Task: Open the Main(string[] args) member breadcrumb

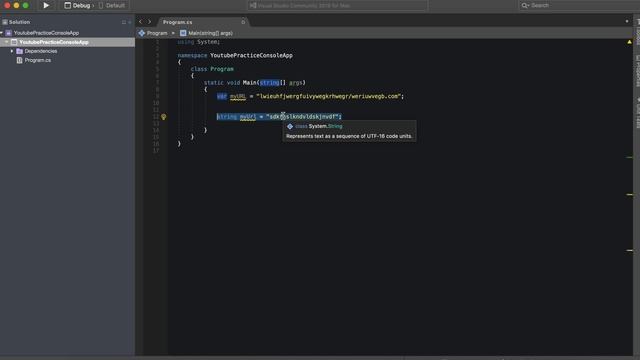Action: click(210, 33)
